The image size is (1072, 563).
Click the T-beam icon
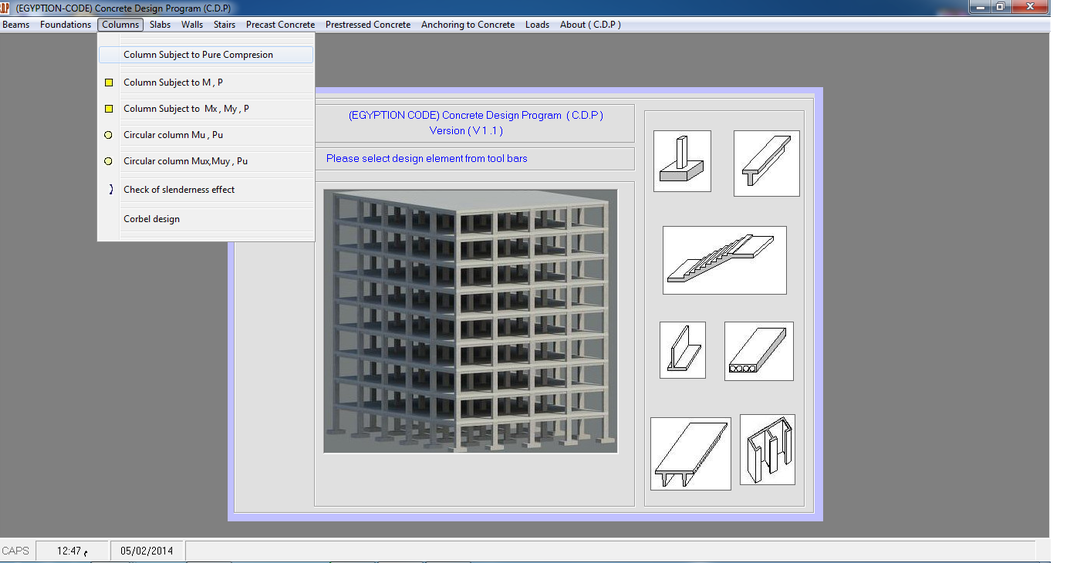coord(766,163)
